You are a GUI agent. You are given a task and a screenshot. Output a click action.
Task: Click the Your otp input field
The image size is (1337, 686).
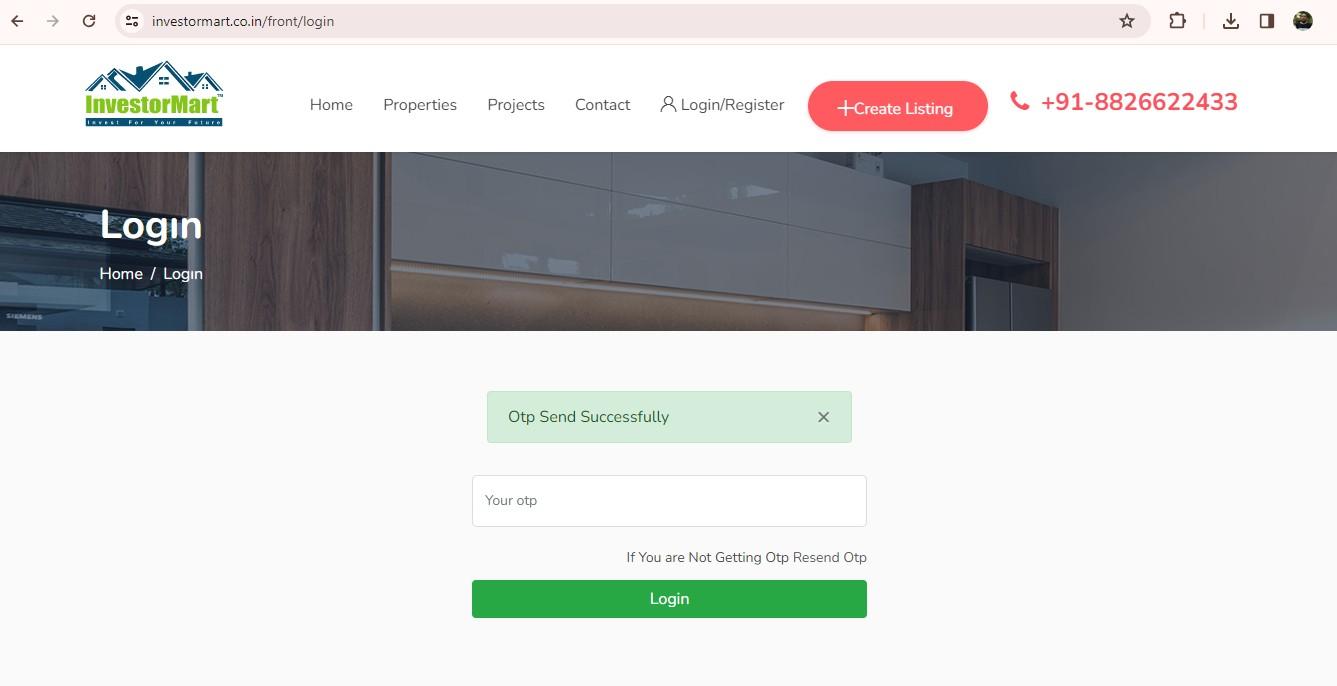(669, 501)
